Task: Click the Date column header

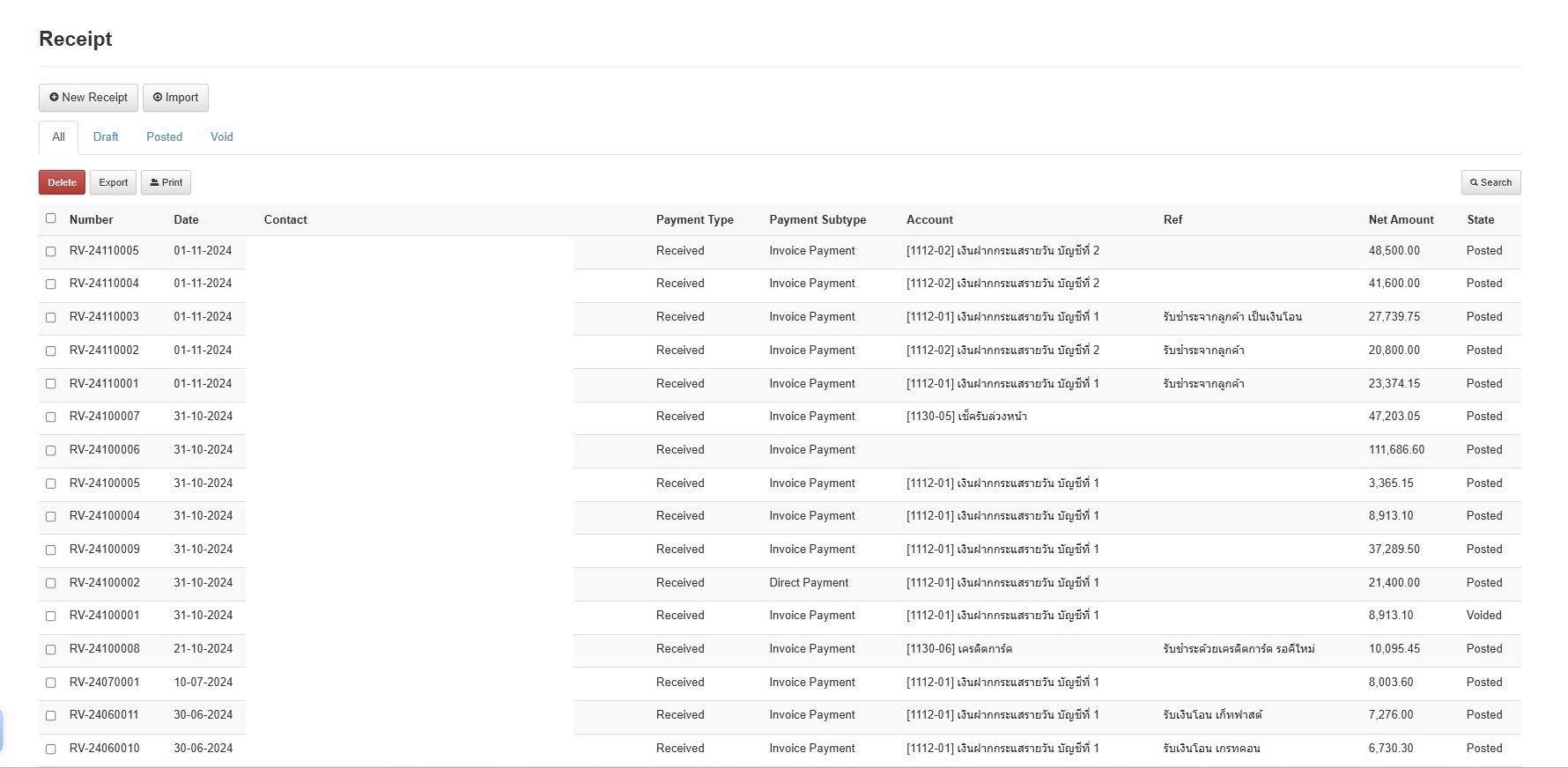Action: click(186, 219)
